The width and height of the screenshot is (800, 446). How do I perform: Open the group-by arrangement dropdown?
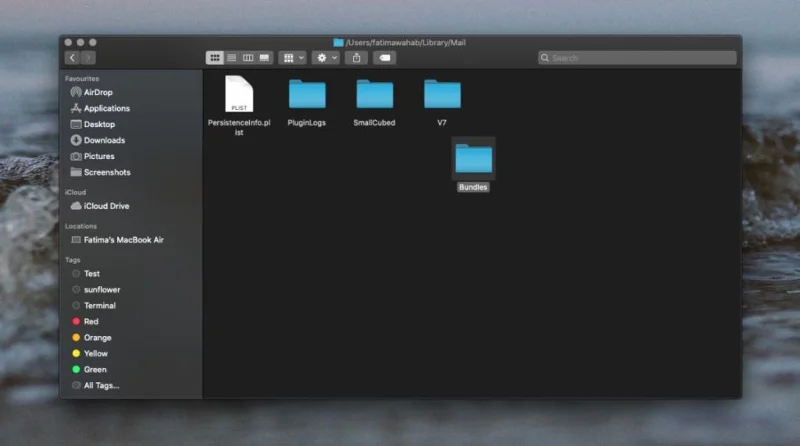[292, 58]
